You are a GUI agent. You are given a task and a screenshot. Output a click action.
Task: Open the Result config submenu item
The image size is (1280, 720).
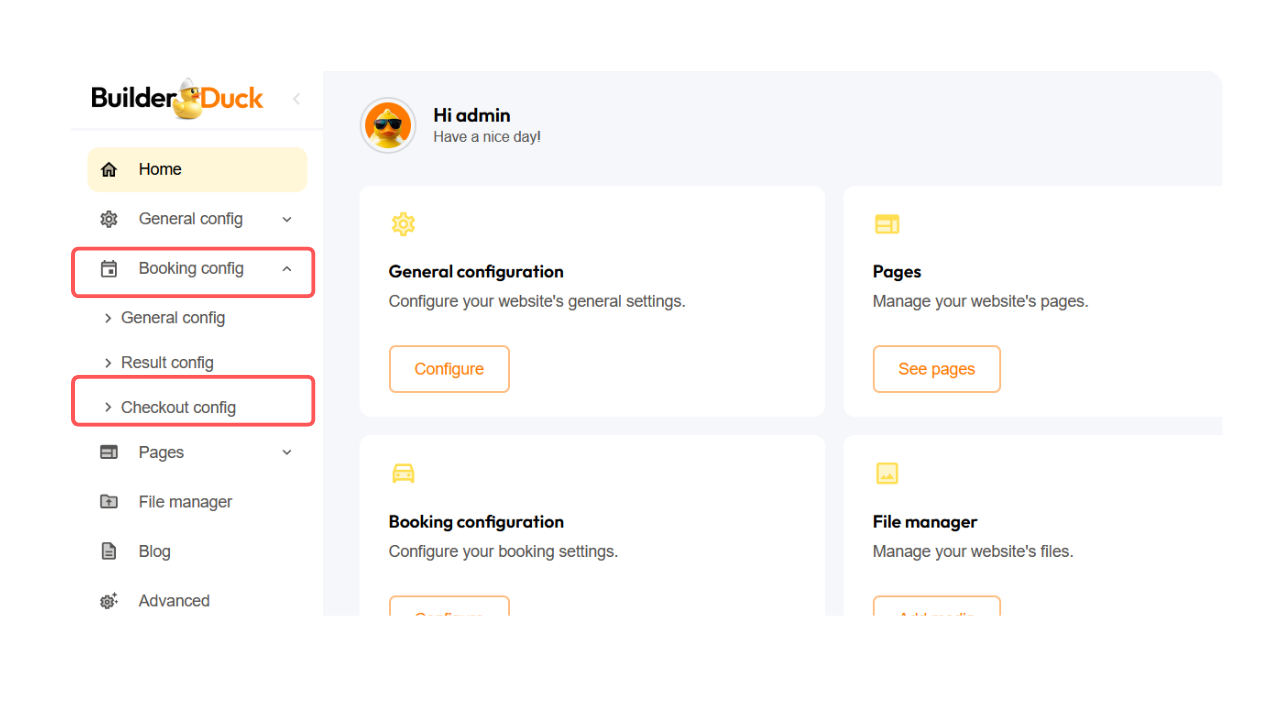[x=167, y=362]
